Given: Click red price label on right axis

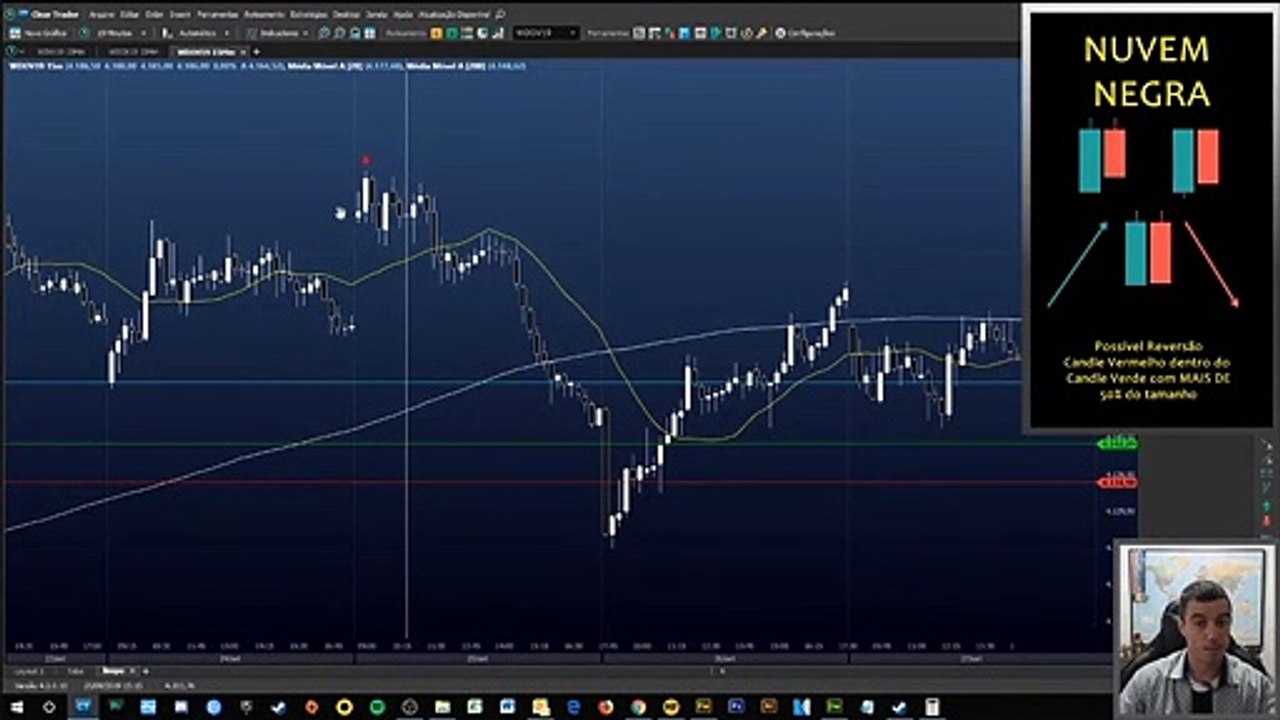Looking at the screenshot, I should tap(1117, 483).
